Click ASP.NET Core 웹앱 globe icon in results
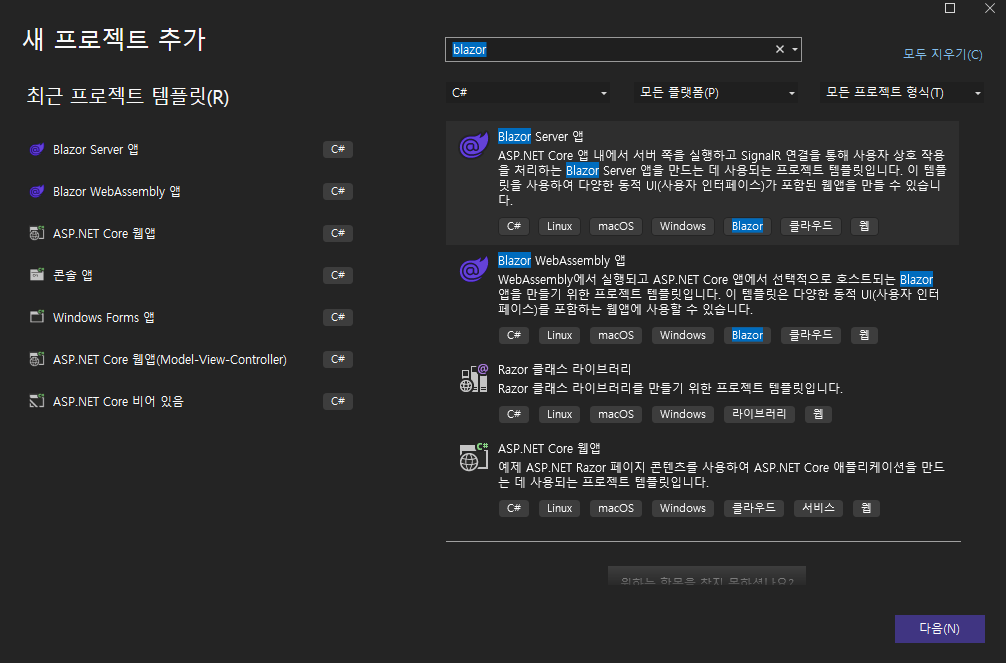This screenshot has width=1006, height=663. tap(473, 457)
